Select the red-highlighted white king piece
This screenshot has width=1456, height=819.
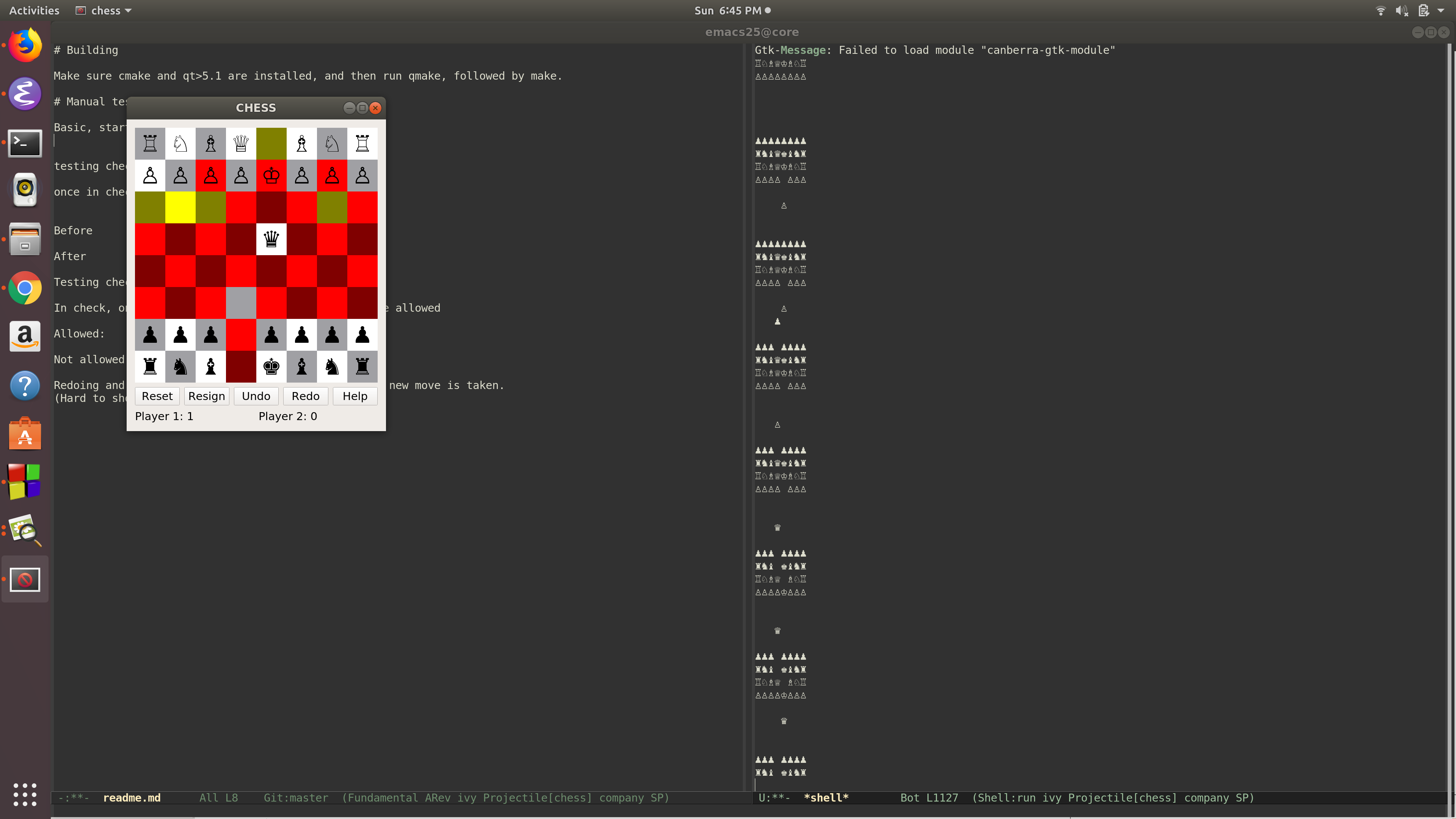tap(271, 176)
